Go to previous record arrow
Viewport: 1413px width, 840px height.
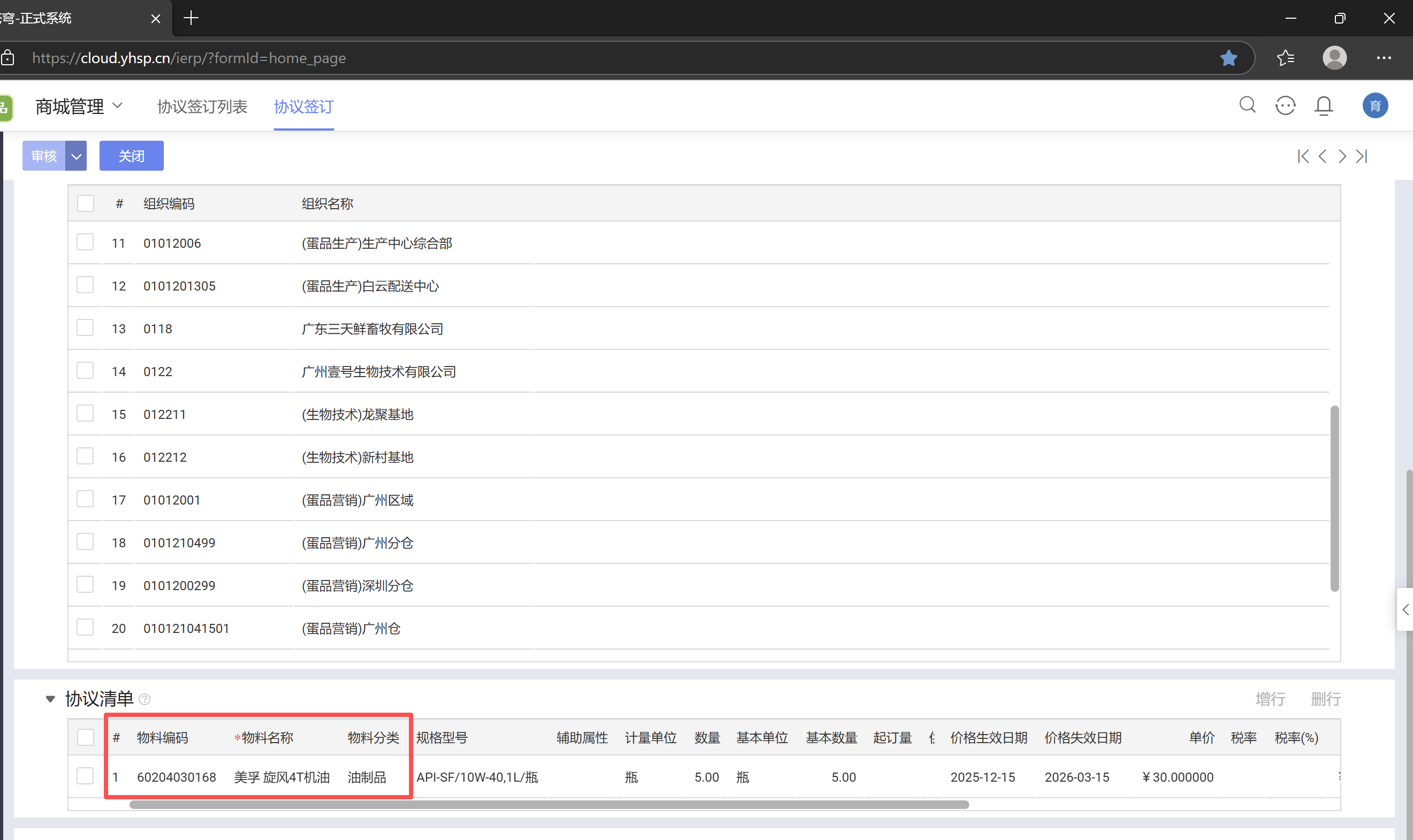(1323, 156)
